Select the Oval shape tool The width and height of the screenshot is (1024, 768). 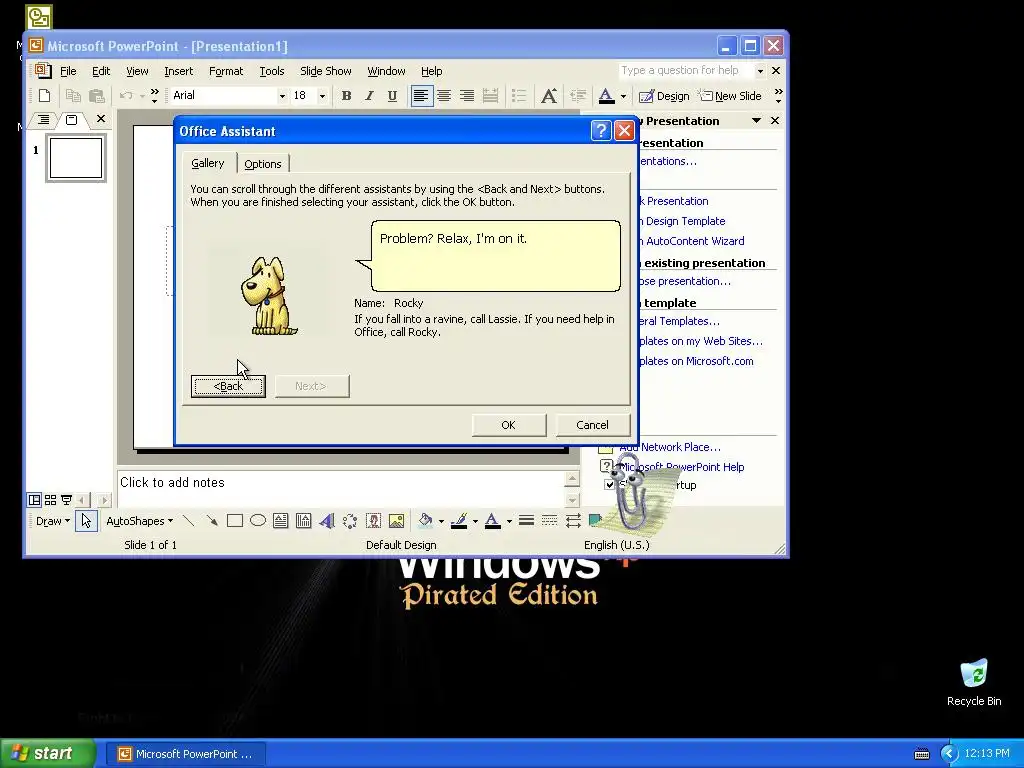click(x=258, y=520)
